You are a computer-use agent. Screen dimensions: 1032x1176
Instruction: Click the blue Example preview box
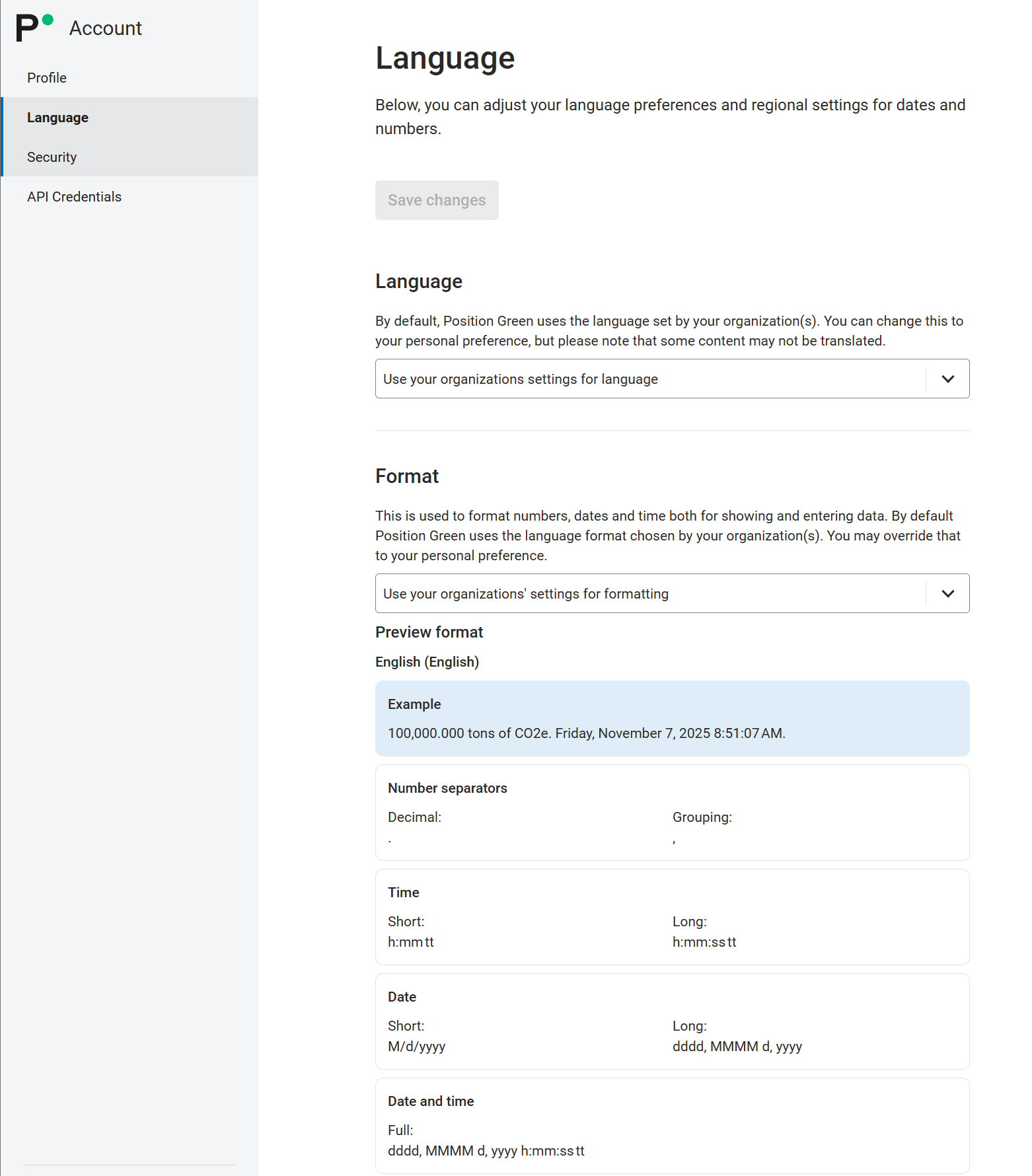[672, 718]
